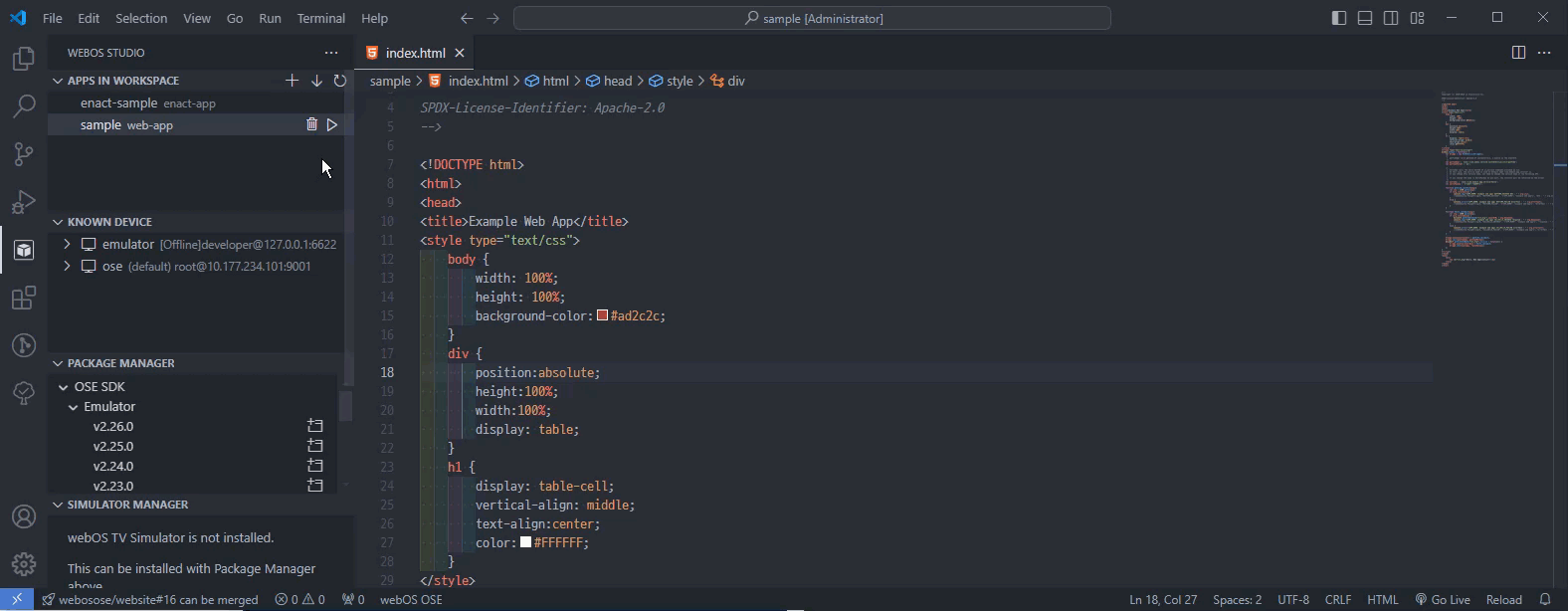Install emulator v2.26.0 via its icon
The image size is (1568, 611).
coord(315,426)
